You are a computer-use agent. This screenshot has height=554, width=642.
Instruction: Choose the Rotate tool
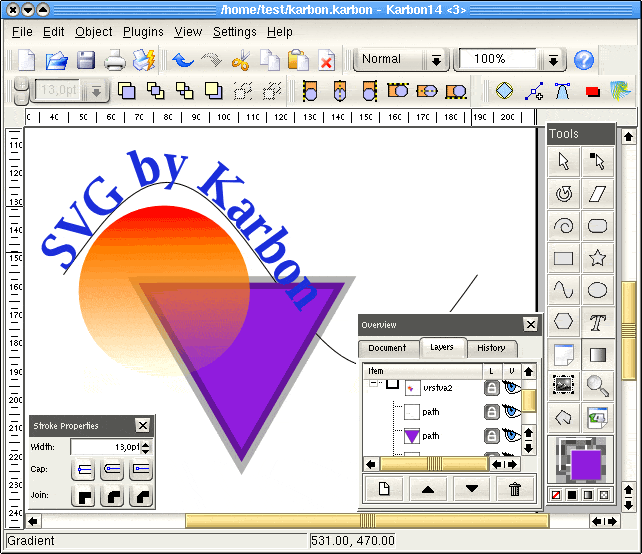[564, 193]
